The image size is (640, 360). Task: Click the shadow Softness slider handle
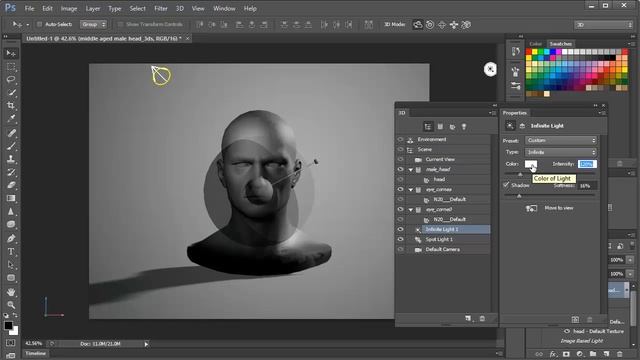pos(519,196)
